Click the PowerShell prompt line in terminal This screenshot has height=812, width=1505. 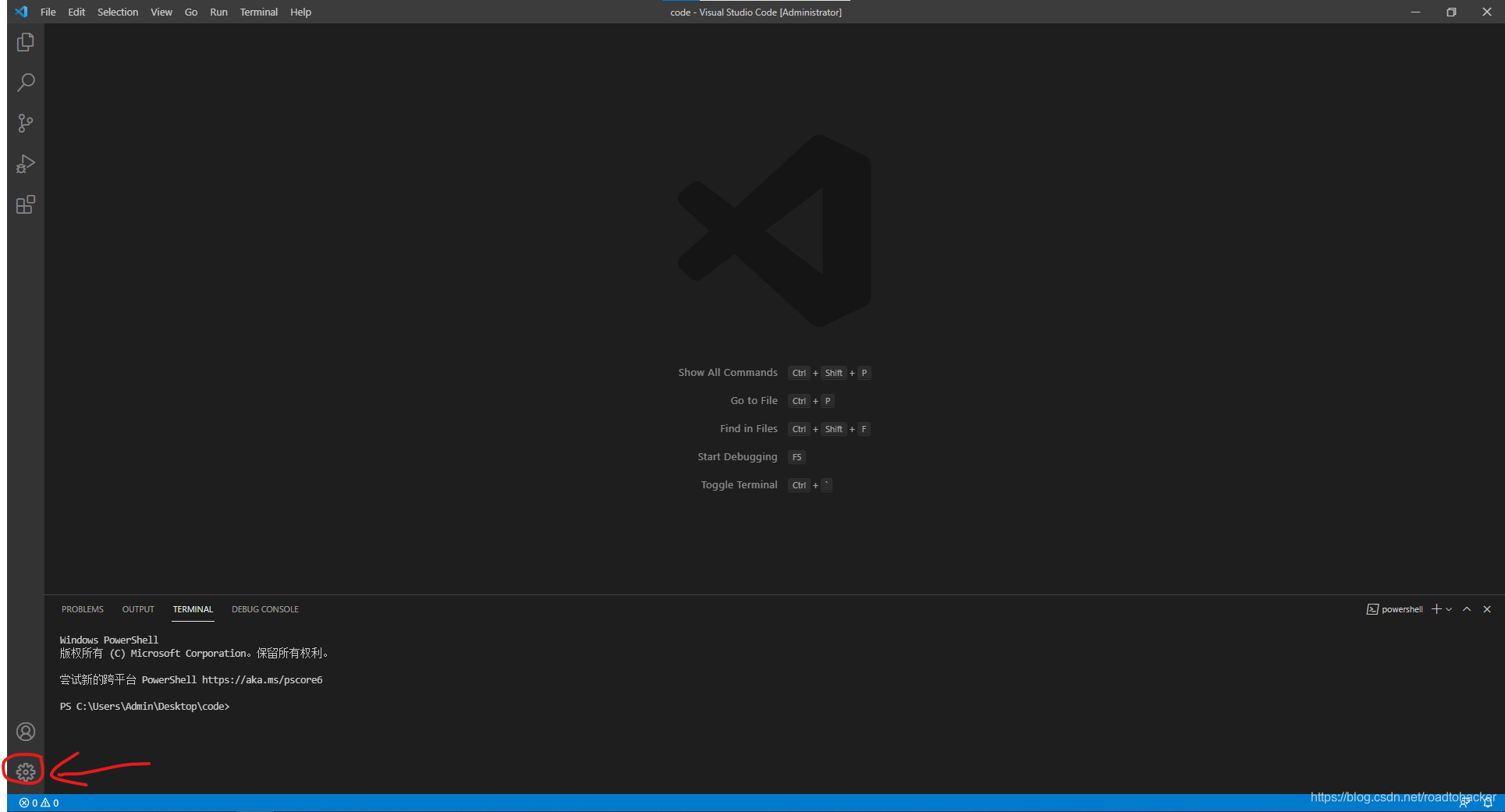point(145,707)
